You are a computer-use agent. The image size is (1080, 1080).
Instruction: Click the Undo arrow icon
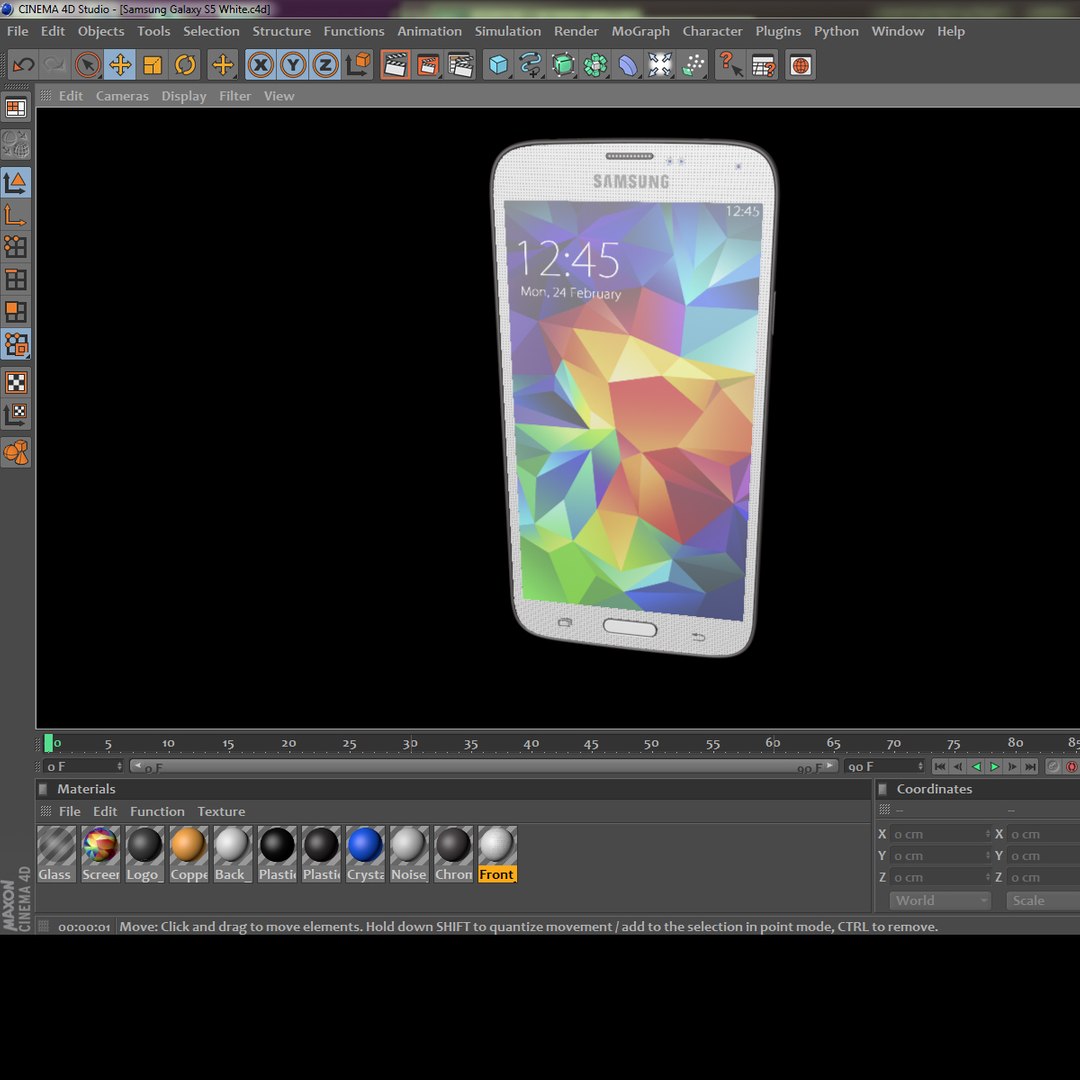23,65
